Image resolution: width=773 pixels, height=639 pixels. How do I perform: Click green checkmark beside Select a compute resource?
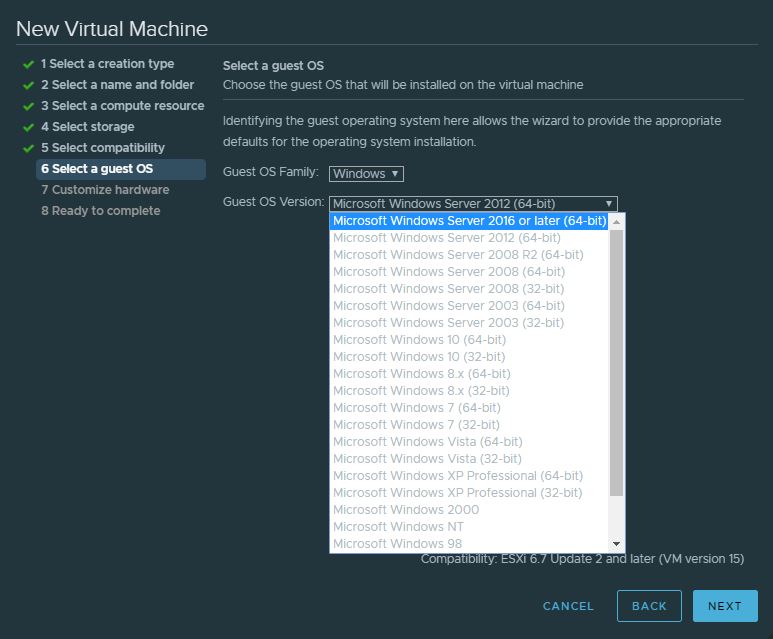[29, 106]
